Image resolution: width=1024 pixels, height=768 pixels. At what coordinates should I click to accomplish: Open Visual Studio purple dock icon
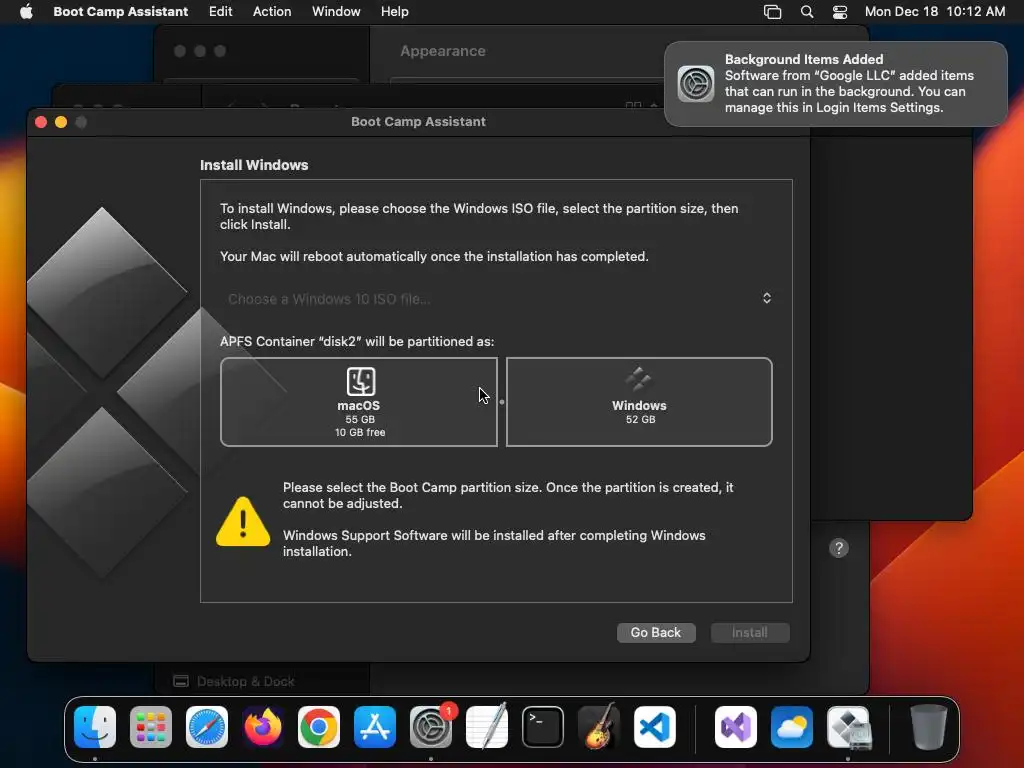pos(736,727)
